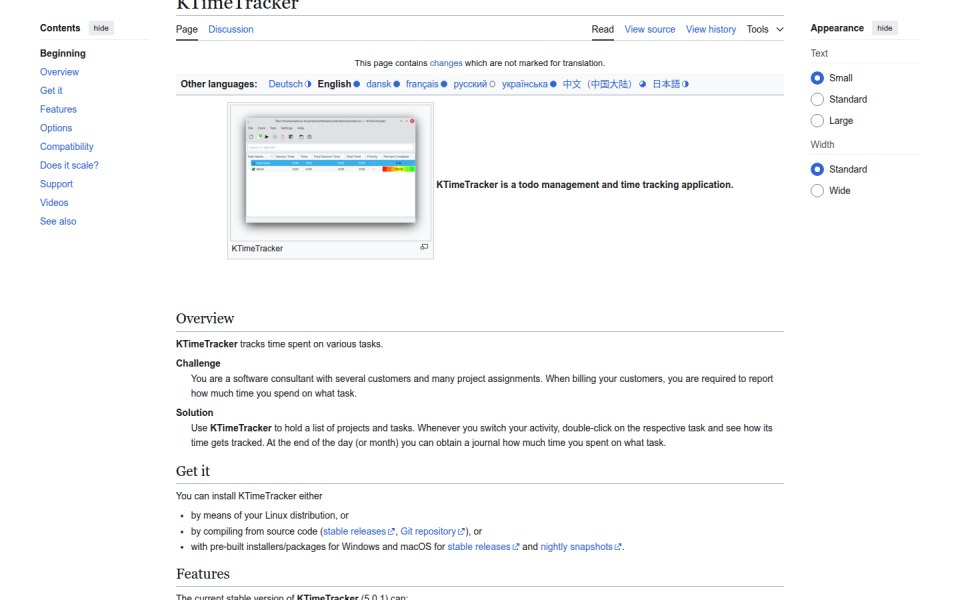
Task: Click the Overview section heading
Action: pos(205,318)
